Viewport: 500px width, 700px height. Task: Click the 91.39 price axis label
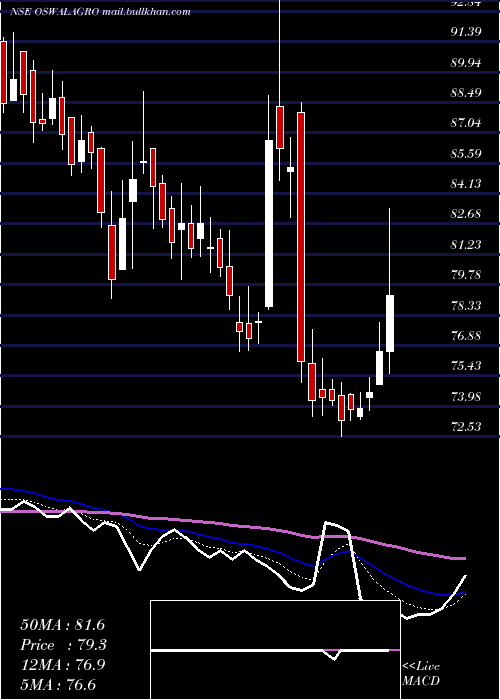(466, 32)
